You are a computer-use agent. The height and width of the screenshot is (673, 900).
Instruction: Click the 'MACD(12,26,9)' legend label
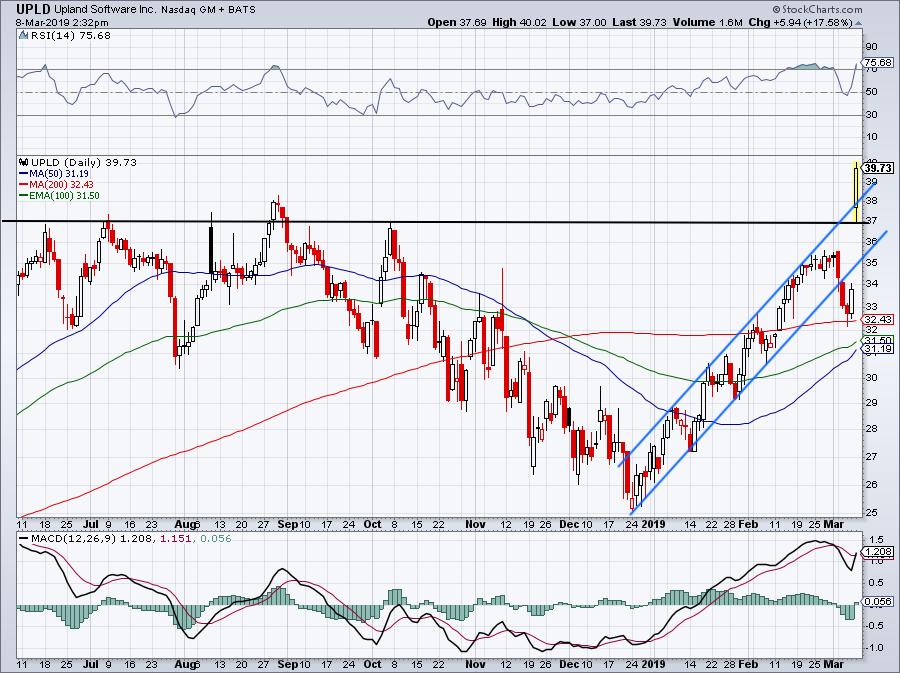click(x=73, y=539)
